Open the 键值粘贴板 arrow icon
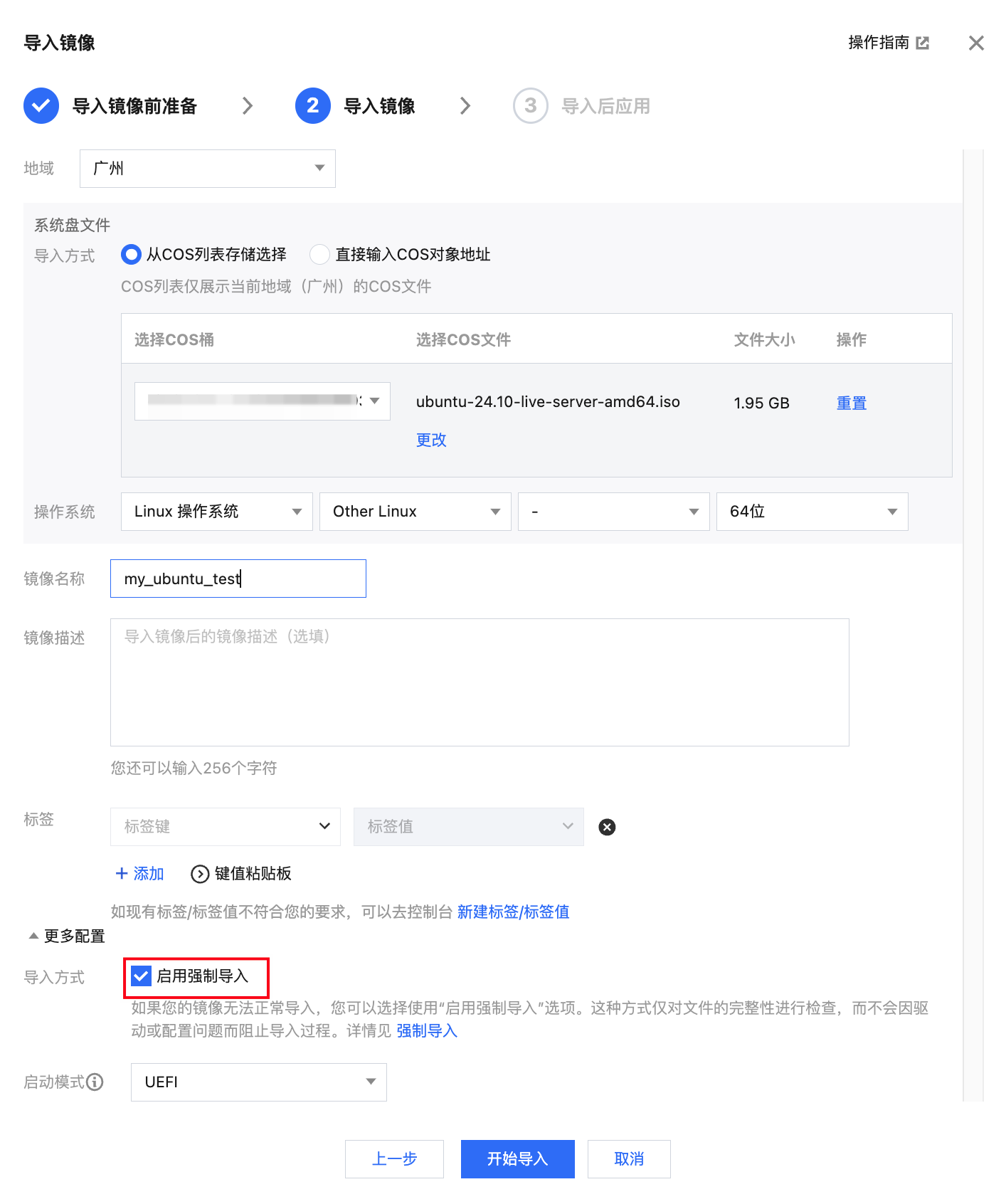The image size is (1006, 1204). coord(200,874)
